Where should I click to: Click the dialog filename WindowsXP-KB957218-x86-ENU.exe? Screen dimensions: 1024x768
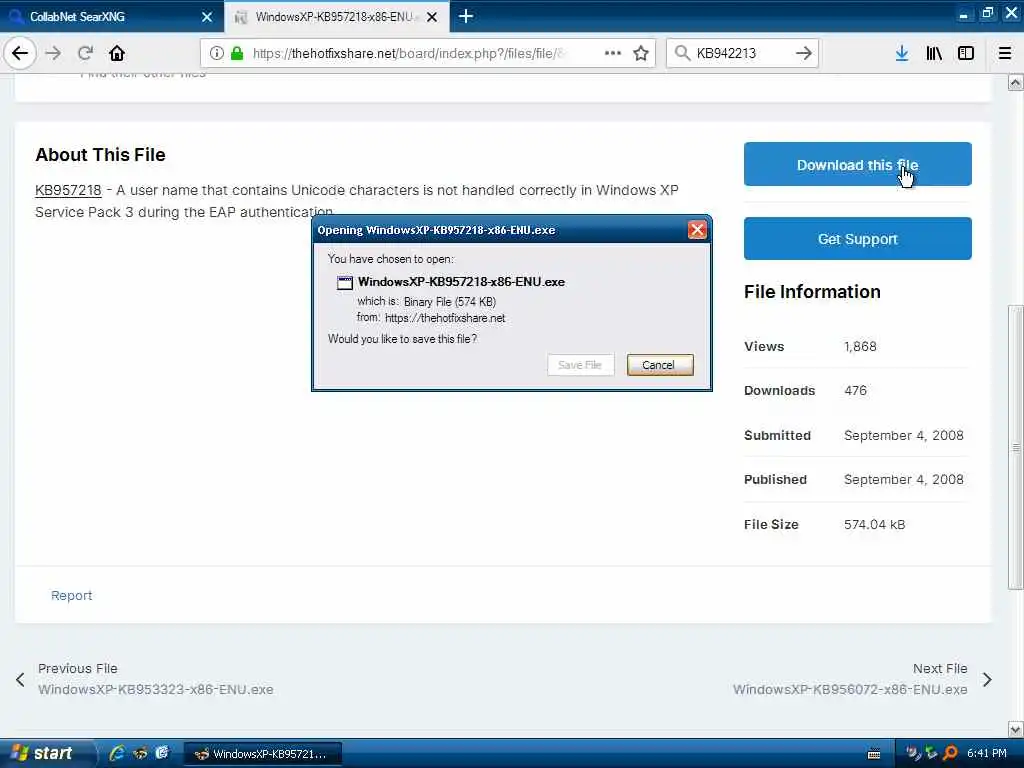461,282
